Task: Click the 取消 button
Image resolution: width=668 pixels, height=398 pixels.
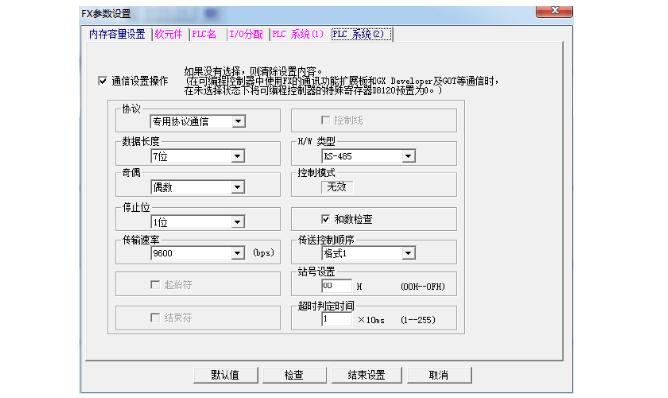Action: click(x=439, y=375)
